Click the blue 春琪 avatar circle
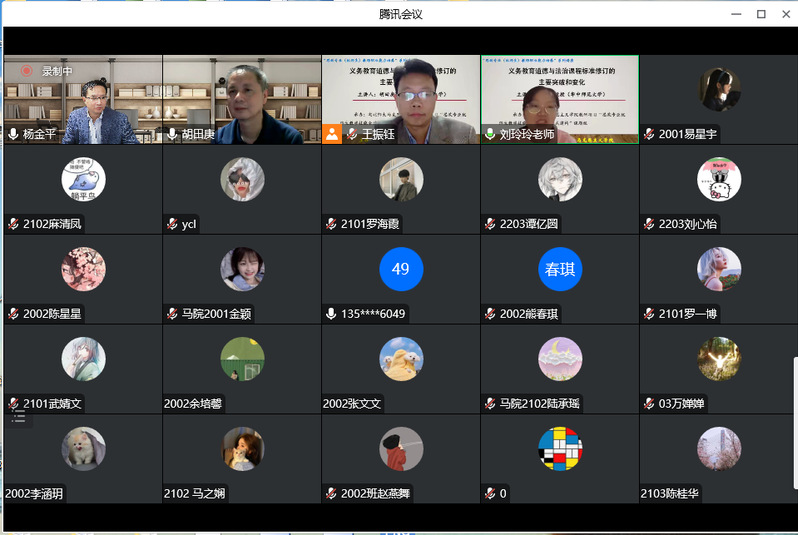The width and height of the screenshot is (798, 535). click(560, 269)
